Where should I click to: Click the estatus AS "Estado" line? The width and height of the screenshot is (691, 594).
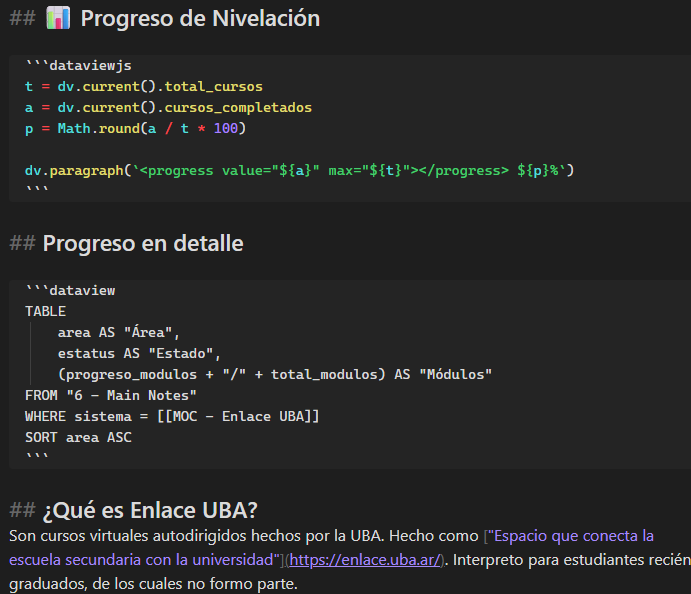[138, 353]
